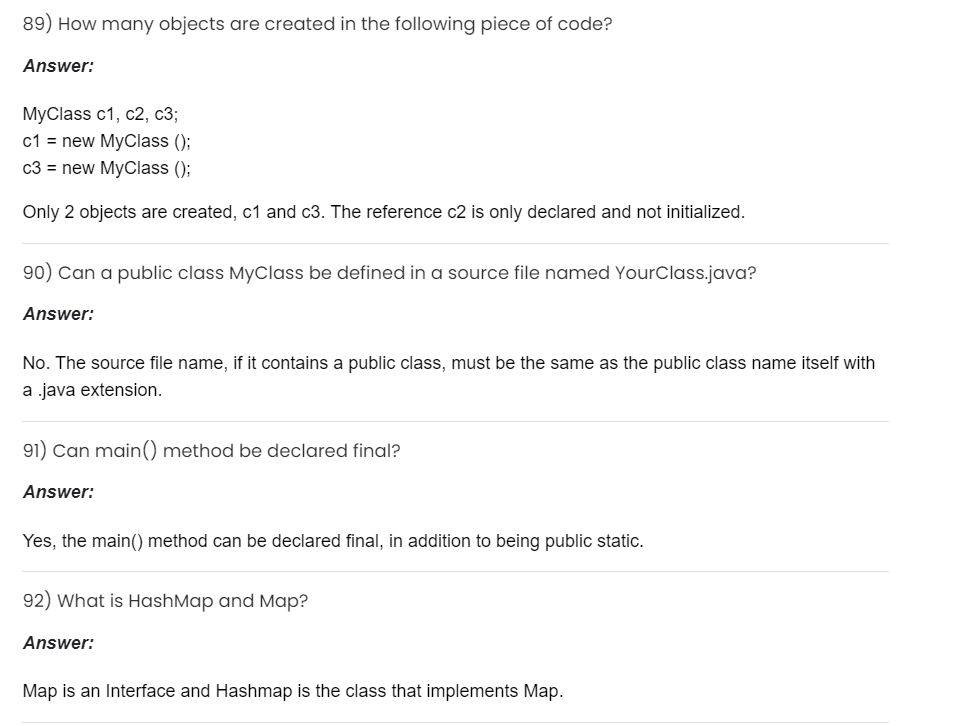Click the "Yes, the main() method" answer text
The width and height of the screenshot is (972, 726).
pos(333,541)
